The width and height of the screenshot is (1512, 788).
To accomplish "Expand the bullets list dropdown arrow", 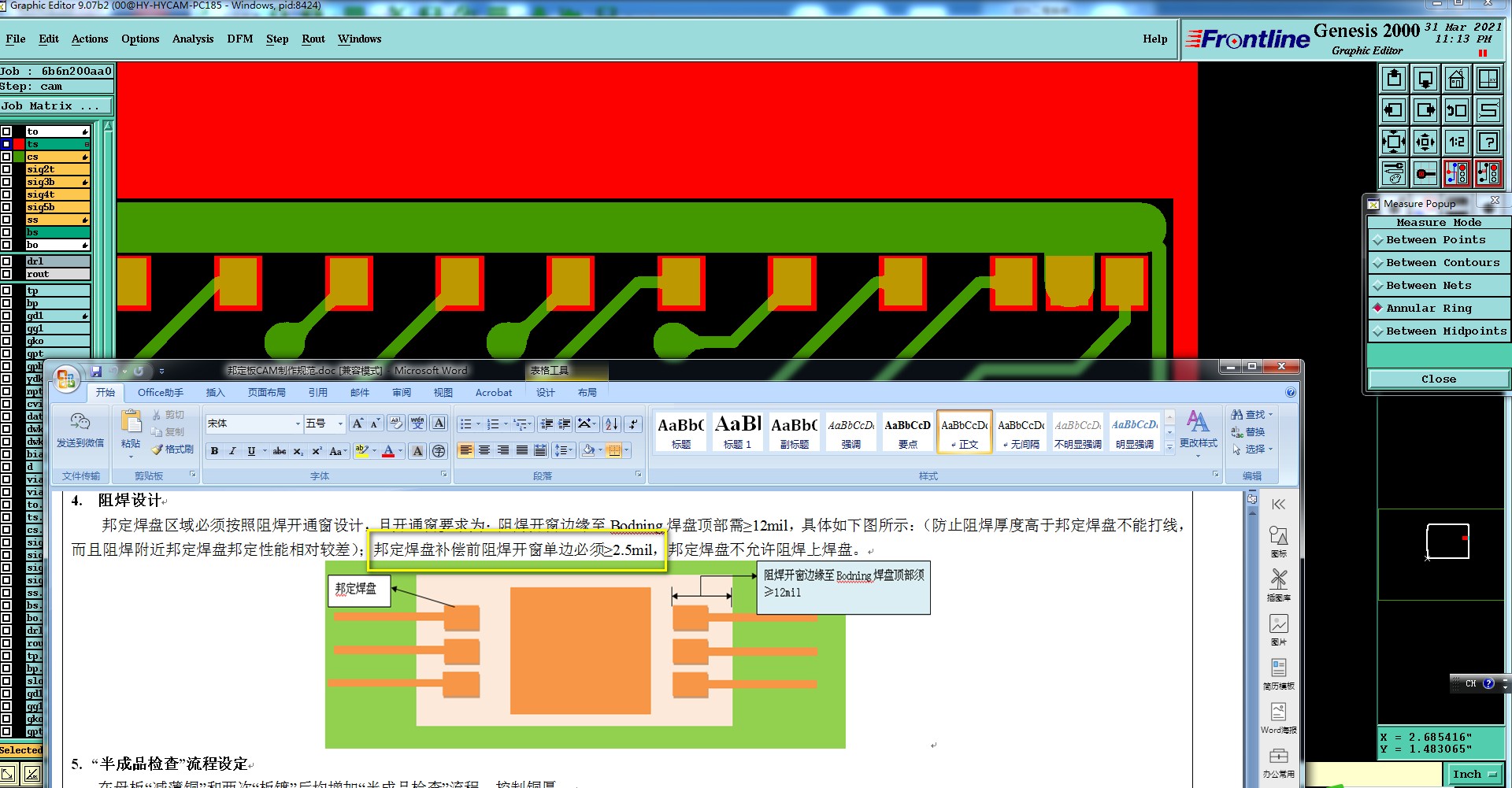I will [x=478, y=424].
